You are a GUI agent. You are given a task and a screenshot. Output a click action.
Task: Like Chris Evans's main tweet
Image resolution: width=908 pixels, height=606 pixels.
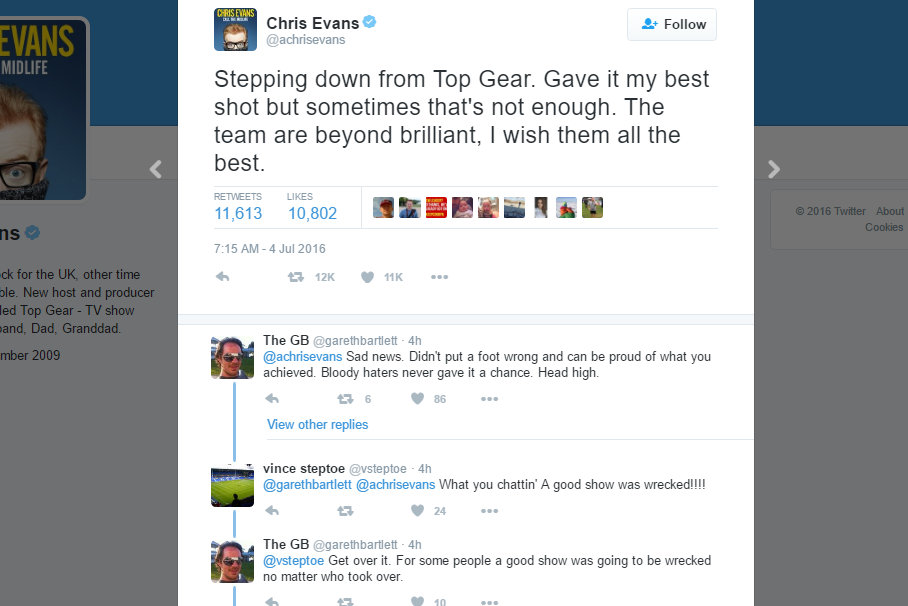coord(367,277)
